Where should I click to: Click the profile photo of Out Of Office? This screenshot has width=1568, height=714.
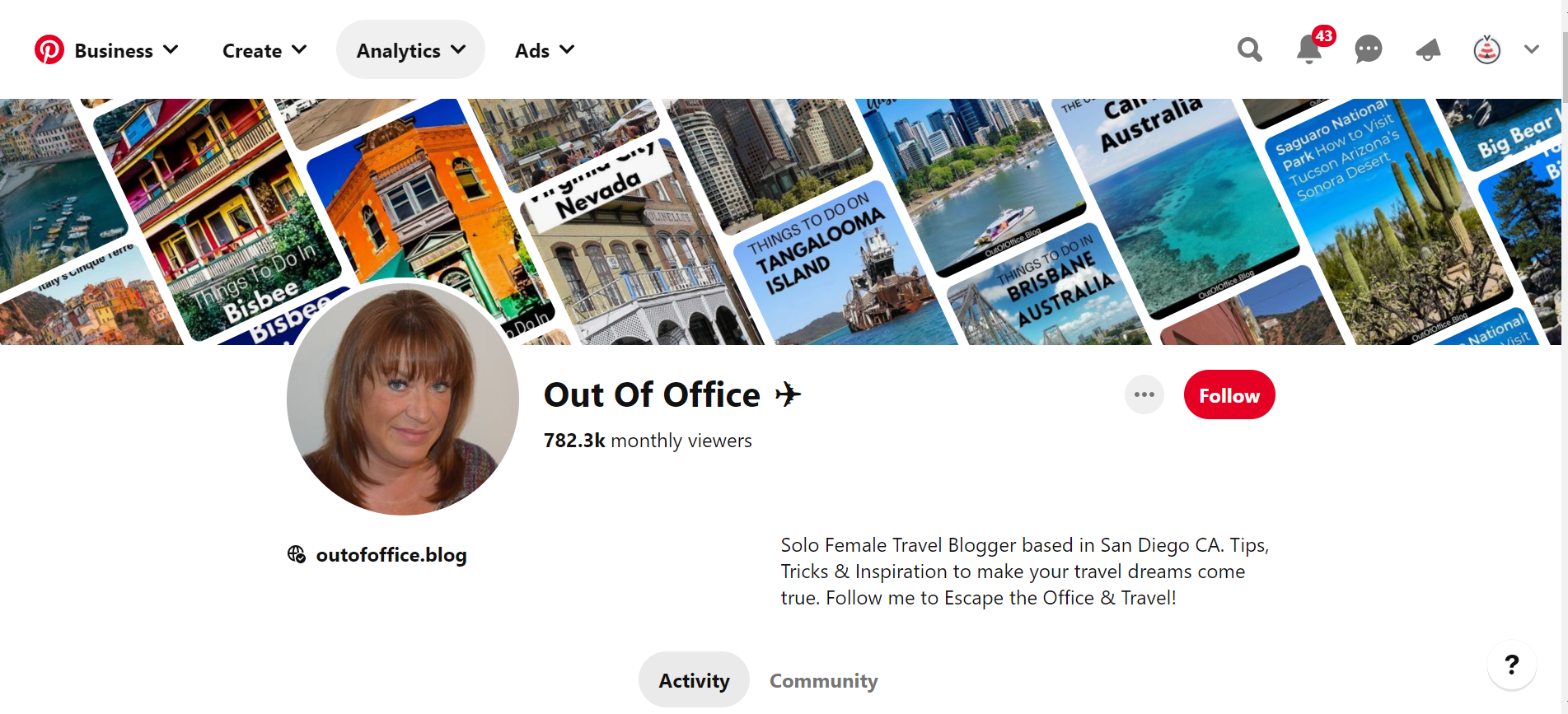(403, 399)
